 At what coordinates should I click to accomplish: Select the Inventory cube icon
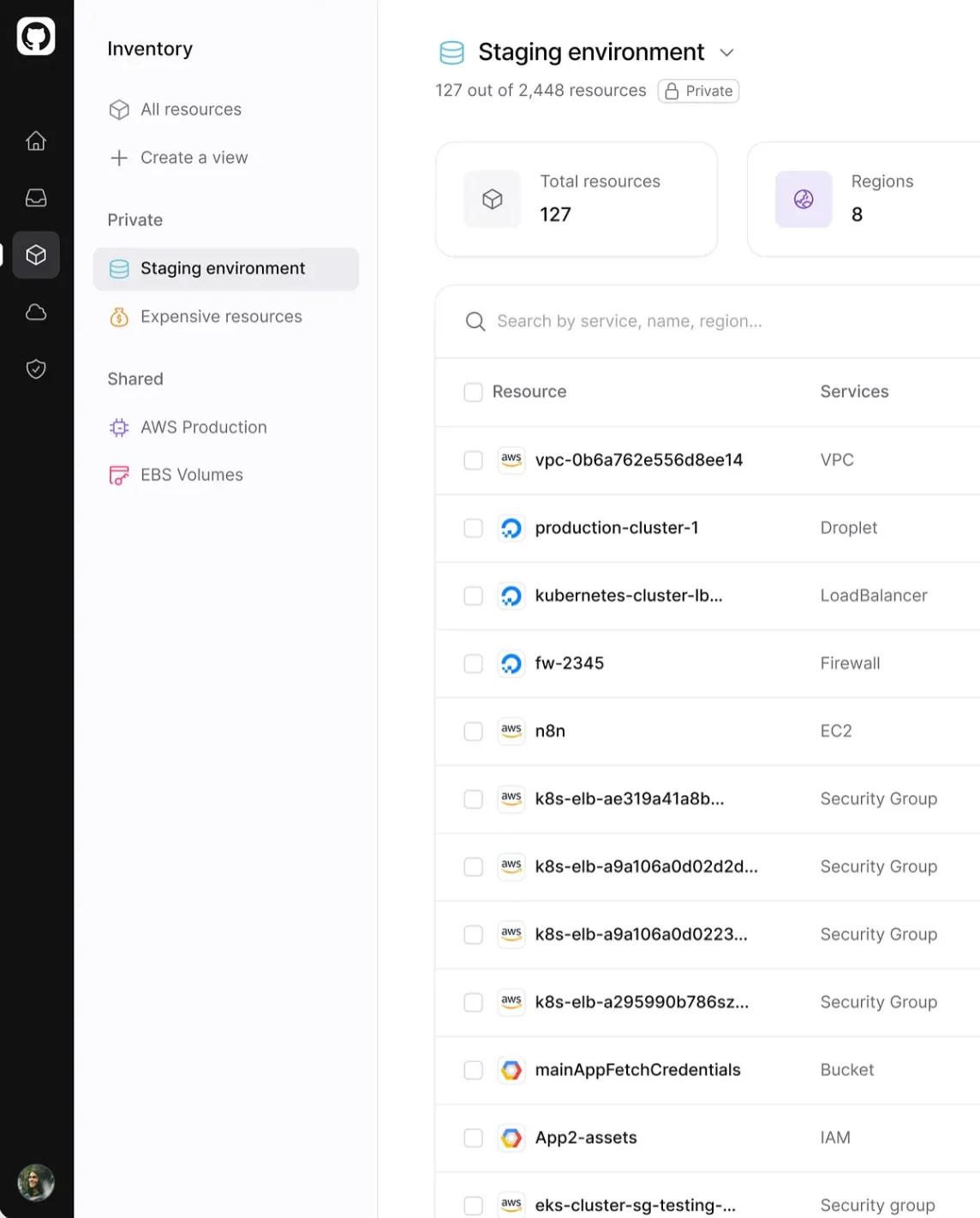point(36,254)
